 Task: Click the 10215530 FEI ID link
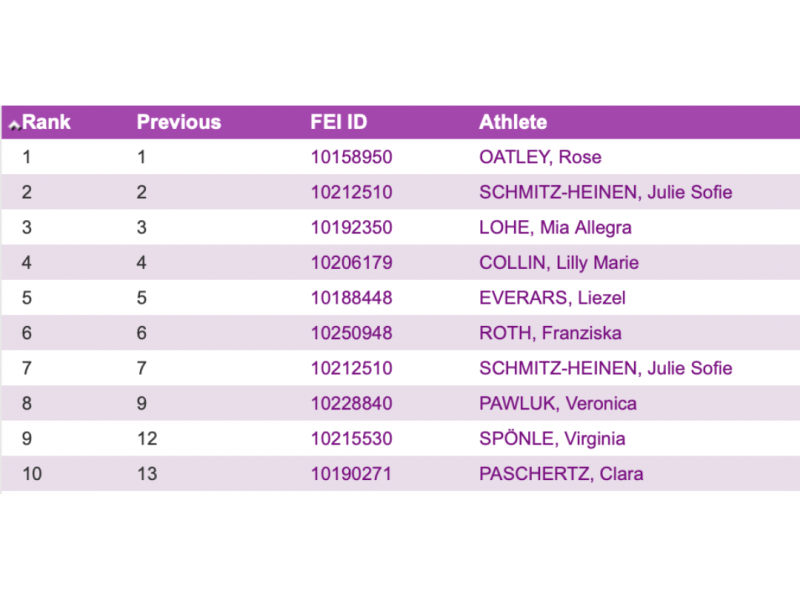point(351,439)
